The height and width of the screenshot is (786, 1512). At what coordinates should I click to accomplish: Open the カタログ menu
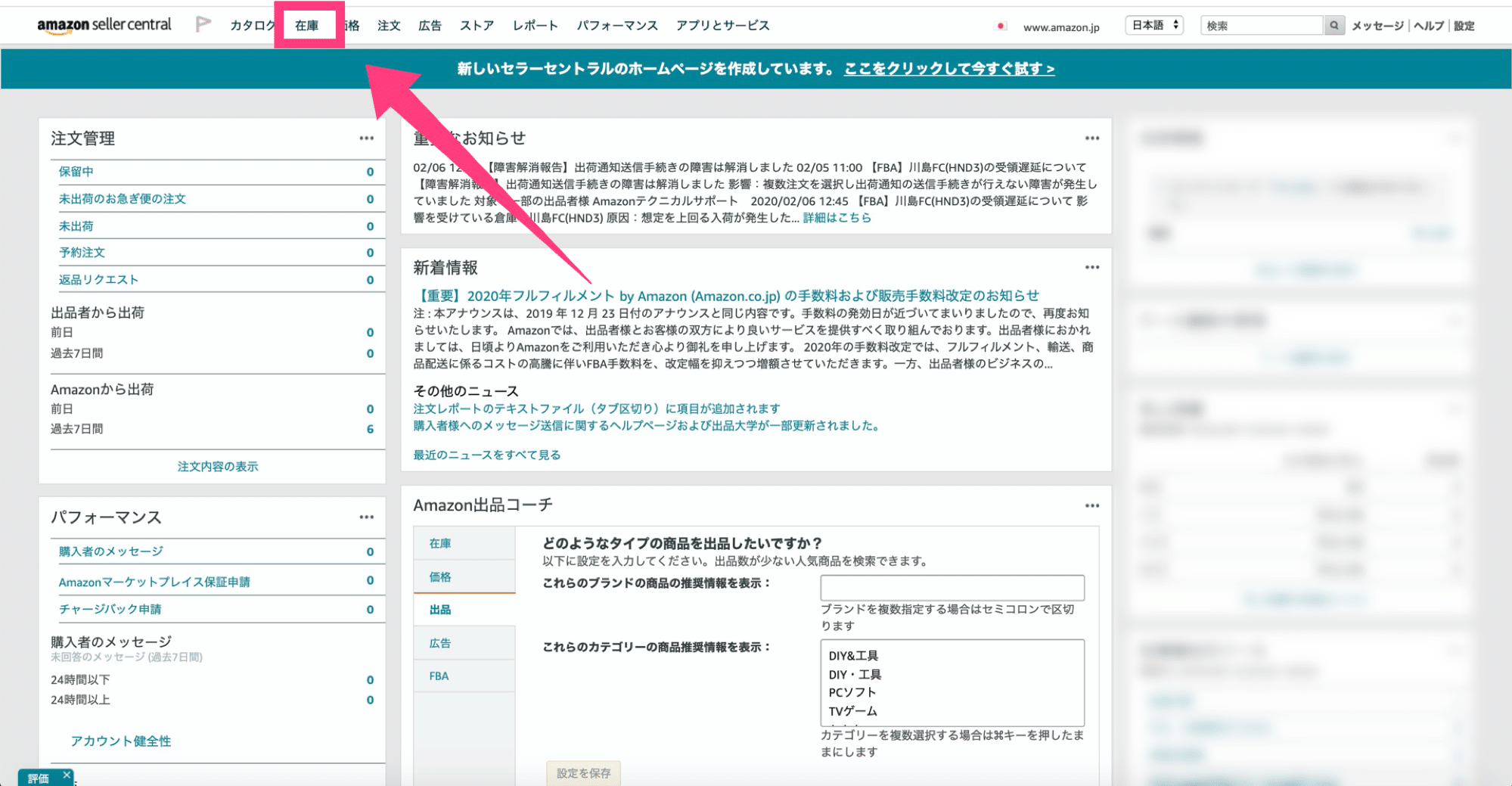click(253, 26)
